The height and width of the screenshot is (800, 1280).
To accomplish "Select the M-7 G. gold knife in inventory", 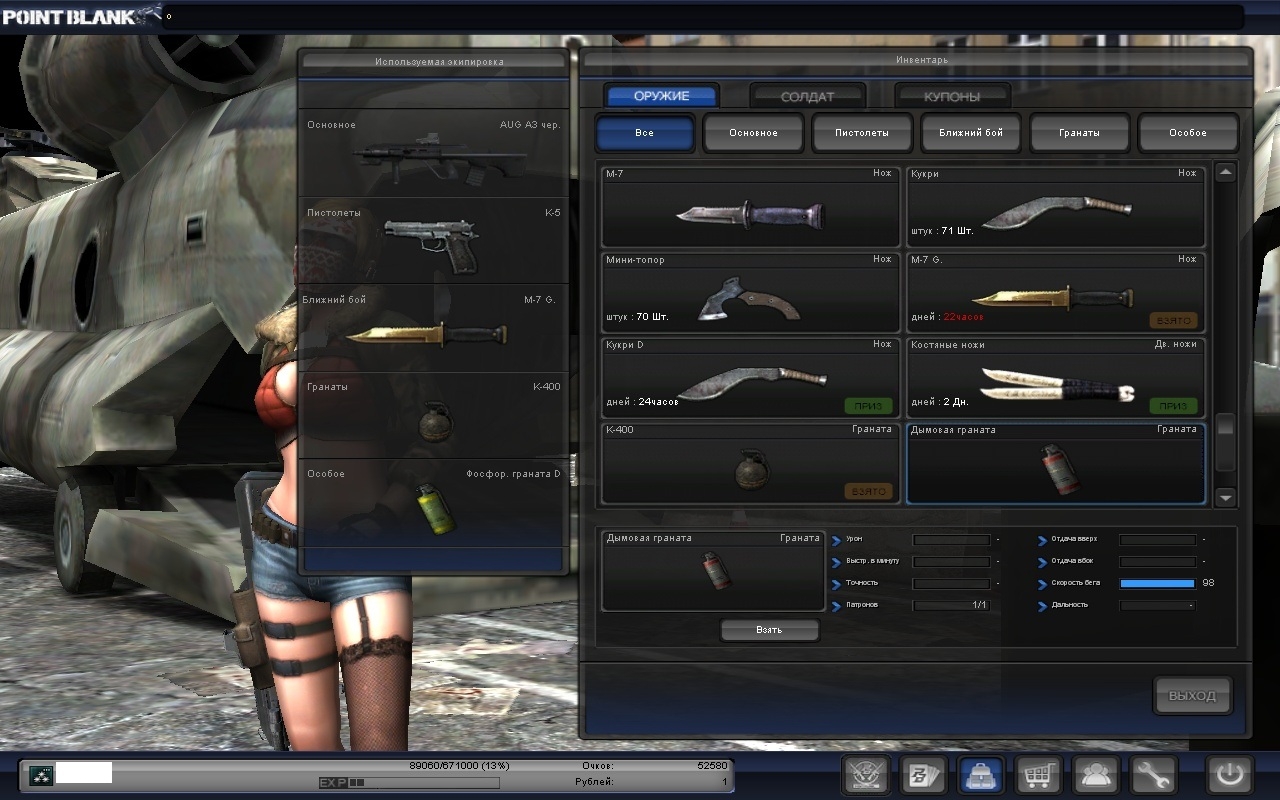I will click(1056, 293).
